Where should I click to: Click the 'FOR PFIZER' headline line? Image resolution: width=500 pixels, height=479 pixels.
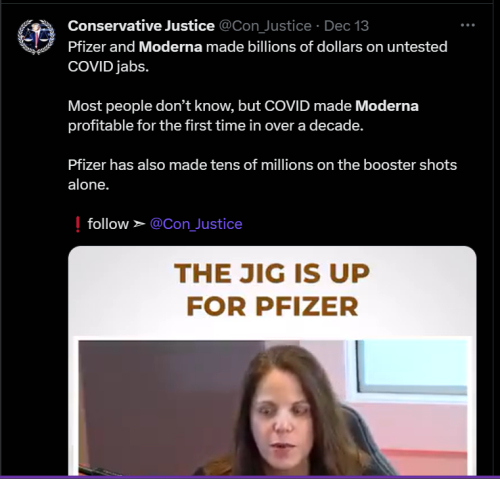272,307
